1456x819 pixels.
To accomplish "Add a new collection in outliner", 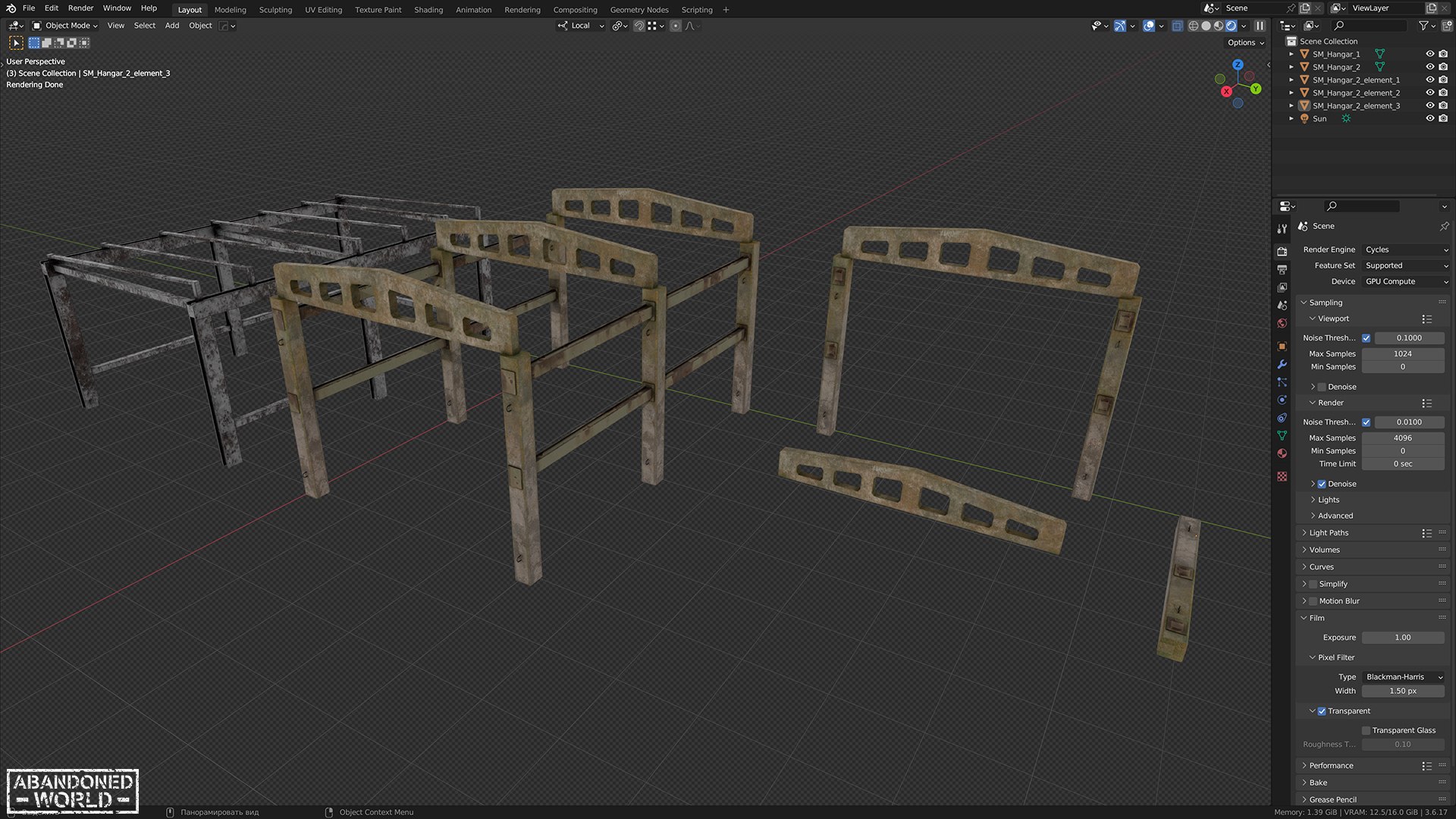I will 1445,26.
